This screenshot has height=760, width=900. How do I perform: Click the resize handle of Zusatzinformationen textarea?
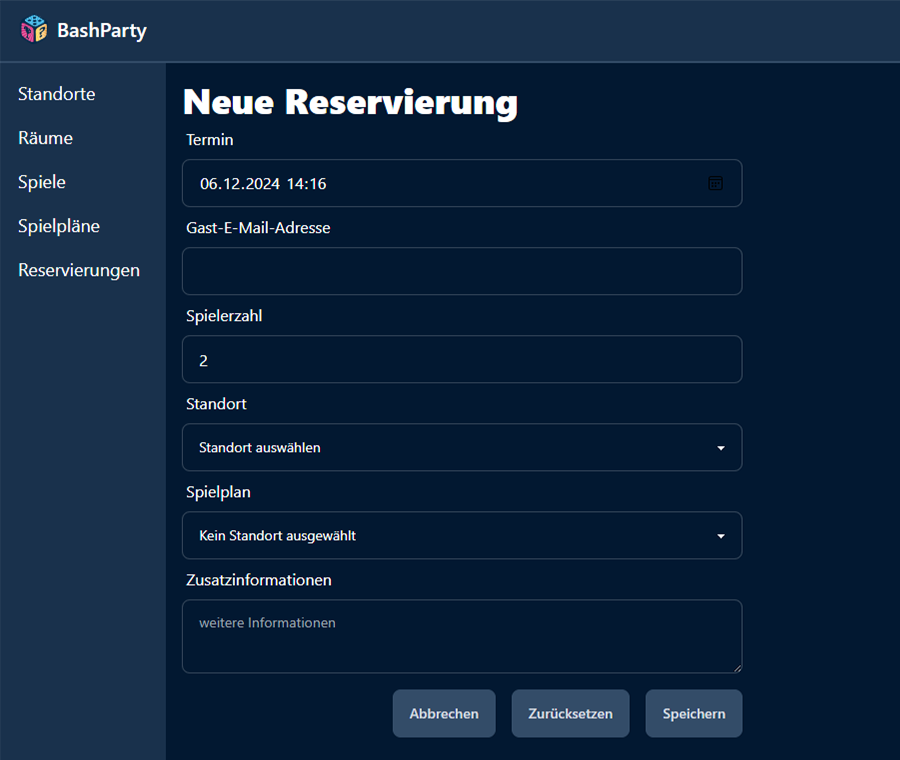click(x=737, y=668)
